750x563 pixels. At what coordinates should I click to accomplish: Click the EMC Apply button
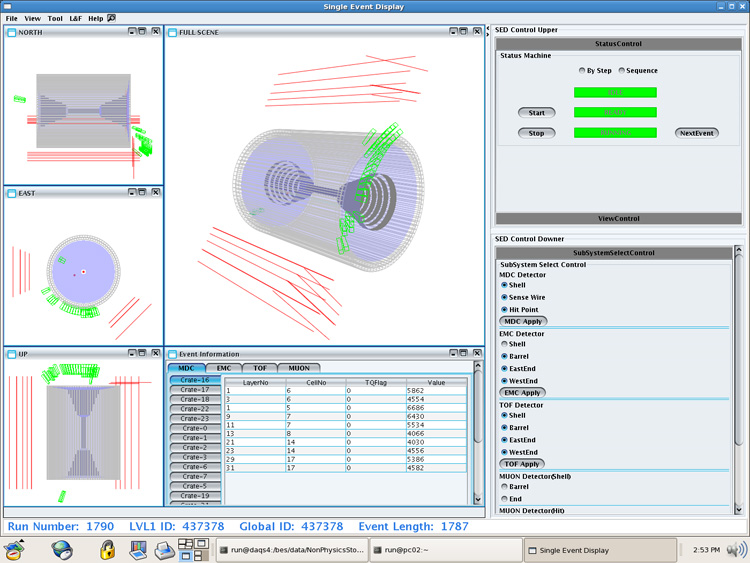[524, 393]
